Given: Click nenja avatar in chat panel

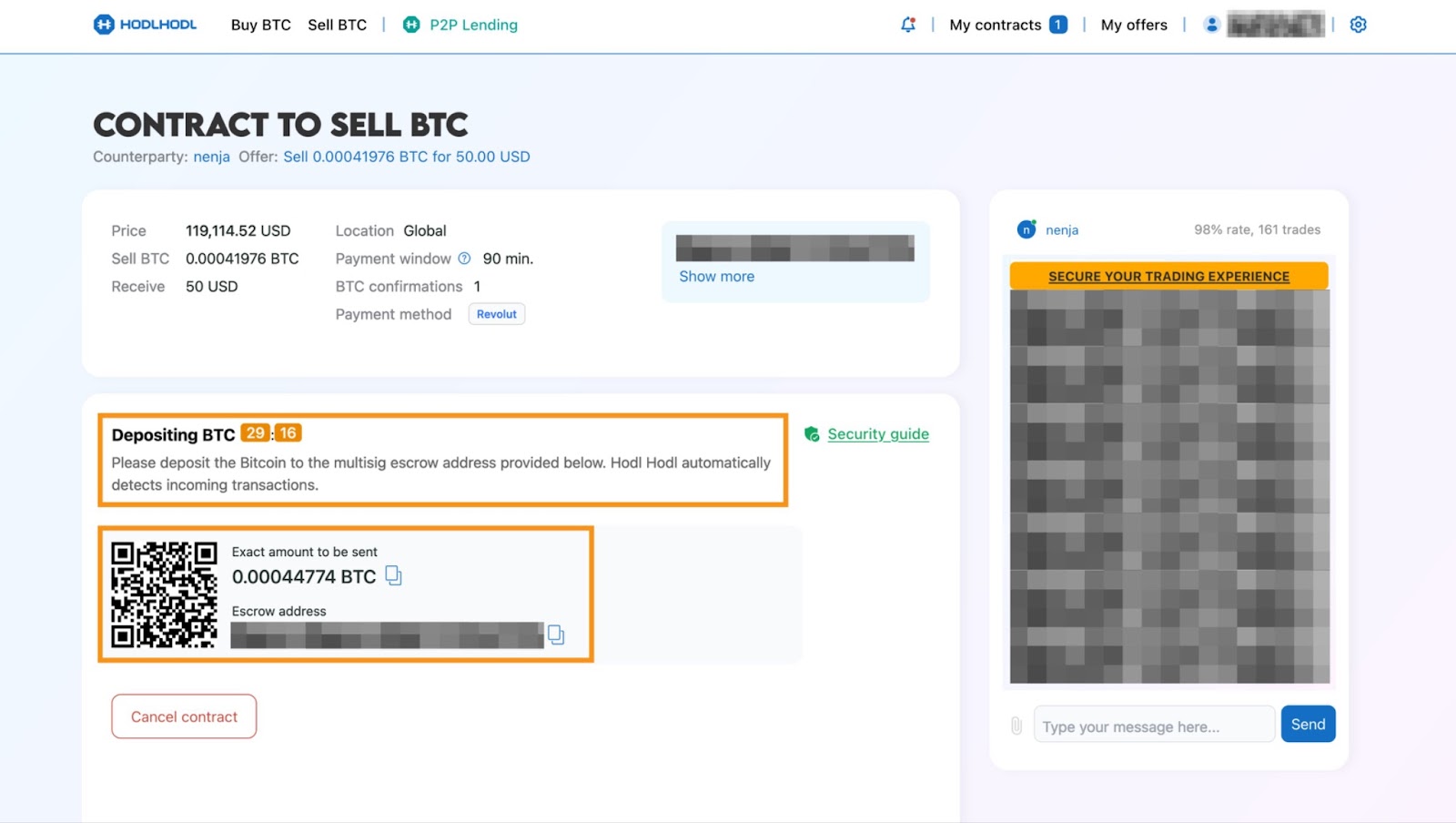Looking at the screenshot, I should (1026, 229).
